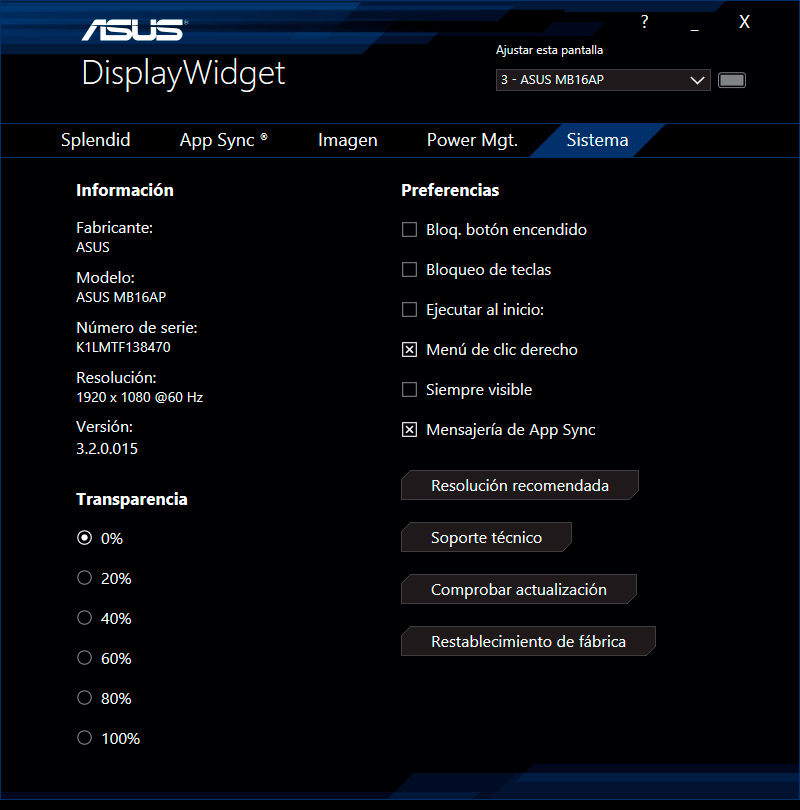Click the monitor identify icon beside dropdown
This screenshot has width=800, height=810.
(x=732, y=80)
